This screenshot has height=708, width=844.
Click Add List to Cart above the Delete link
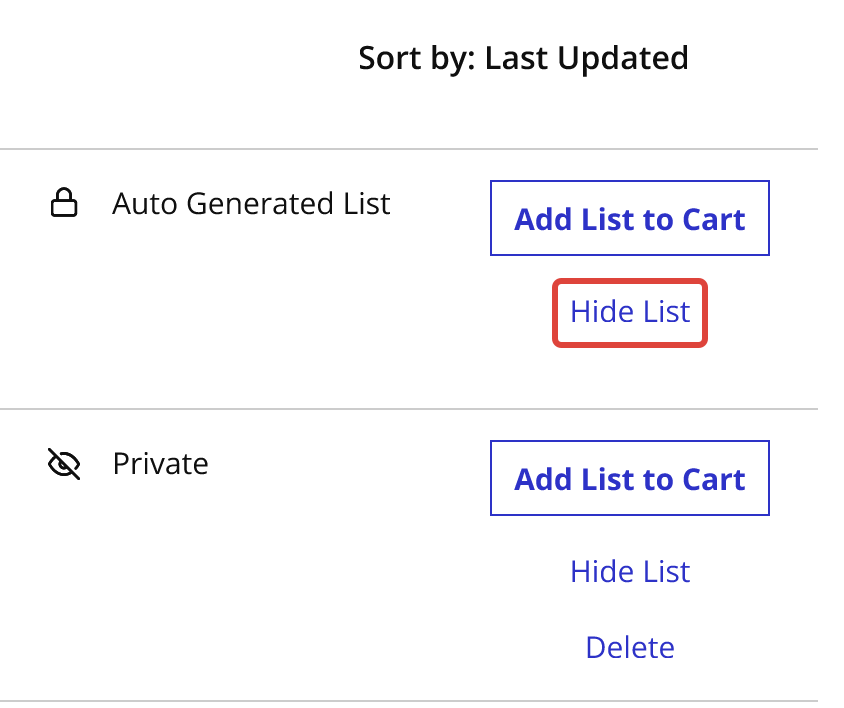[x=629, y=478]
